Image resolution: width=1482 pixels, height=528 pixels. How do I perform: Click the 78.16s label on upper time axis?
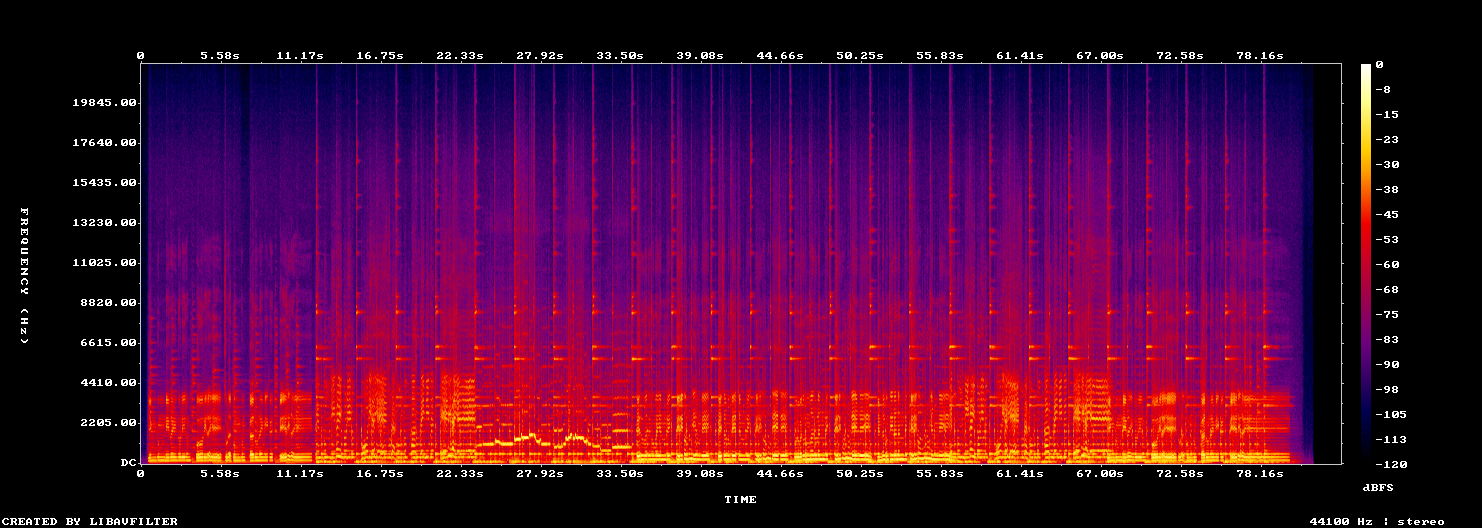(1260, 56)
